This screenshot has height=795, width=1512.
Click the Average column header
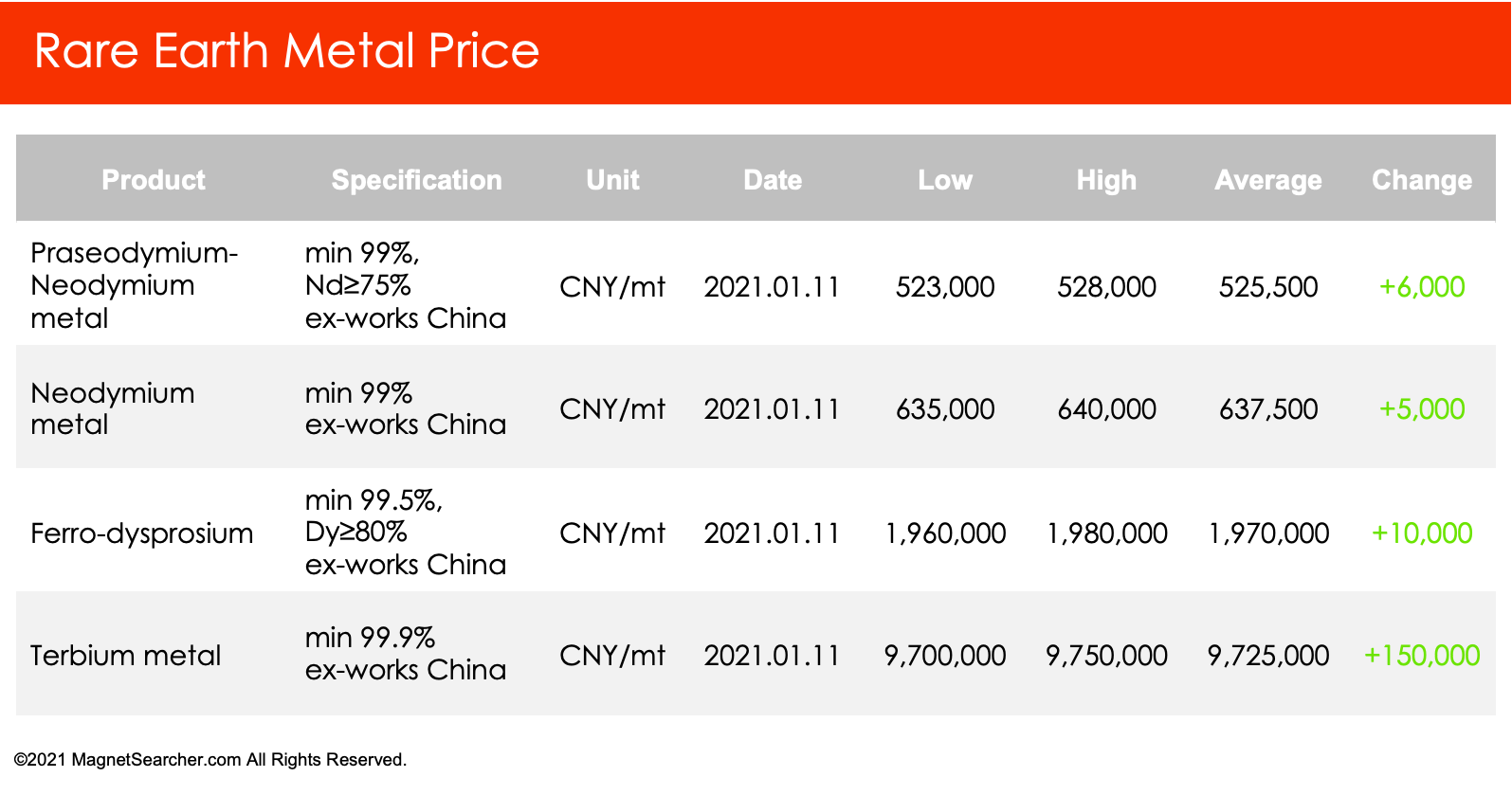1268,180
